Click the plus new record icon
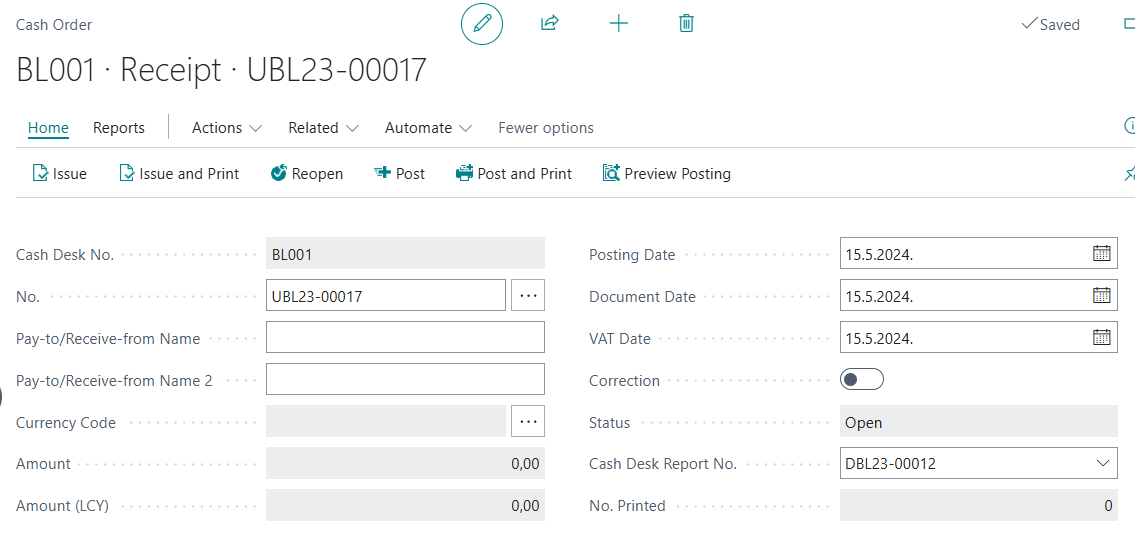The image size is (1135, 559). click(618, 24)
